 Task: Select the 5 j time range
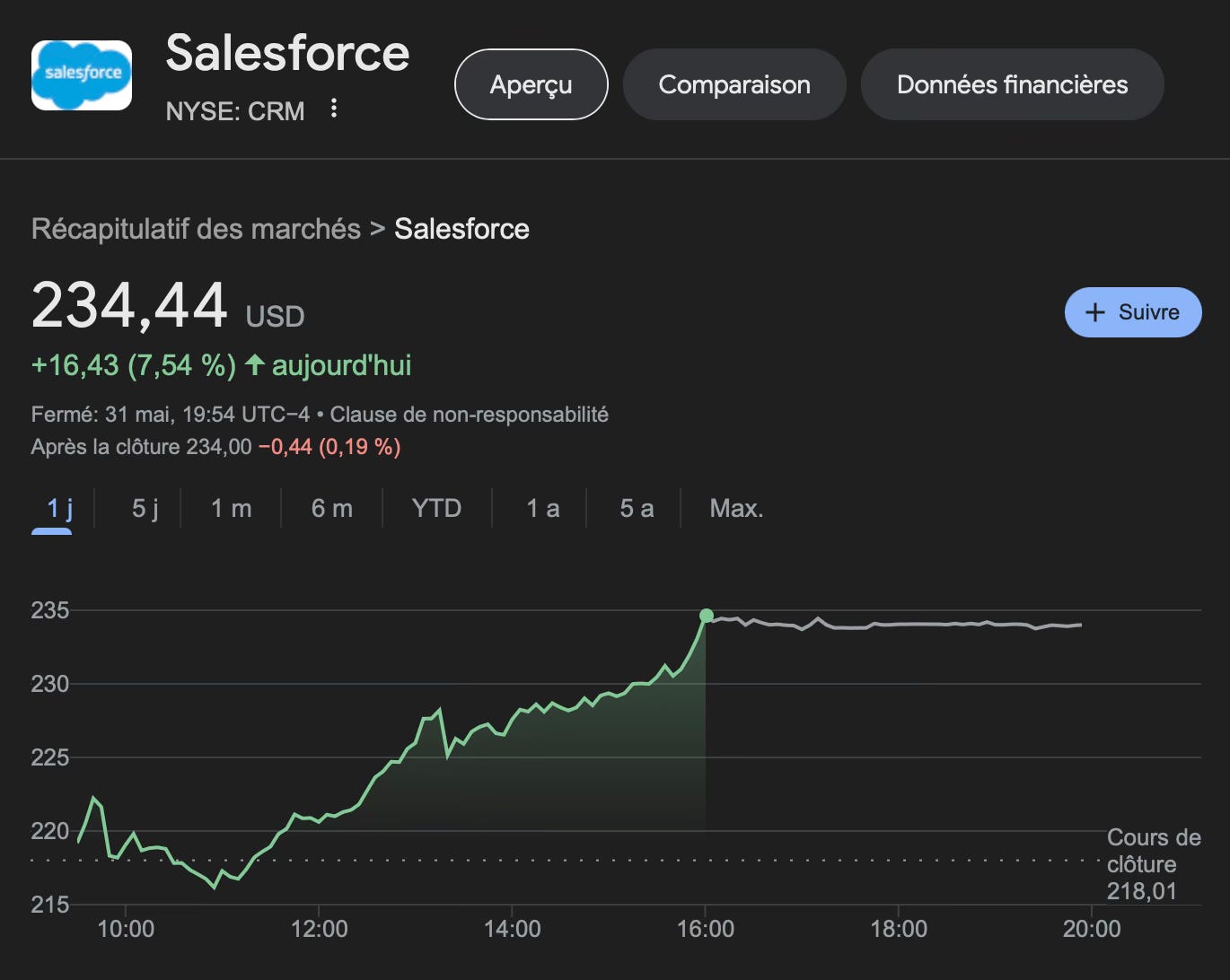(x=145, y=509)
